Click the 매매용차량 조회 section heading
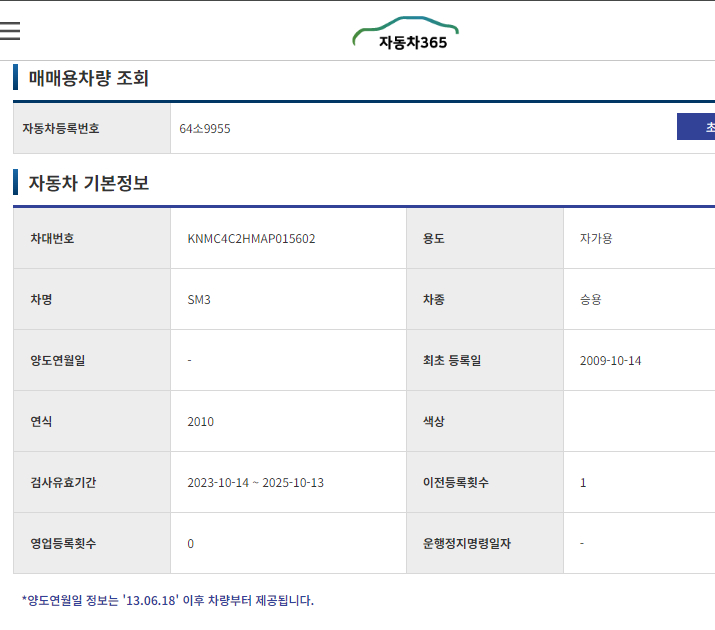 pyautogui.click(x=88, y=78)
